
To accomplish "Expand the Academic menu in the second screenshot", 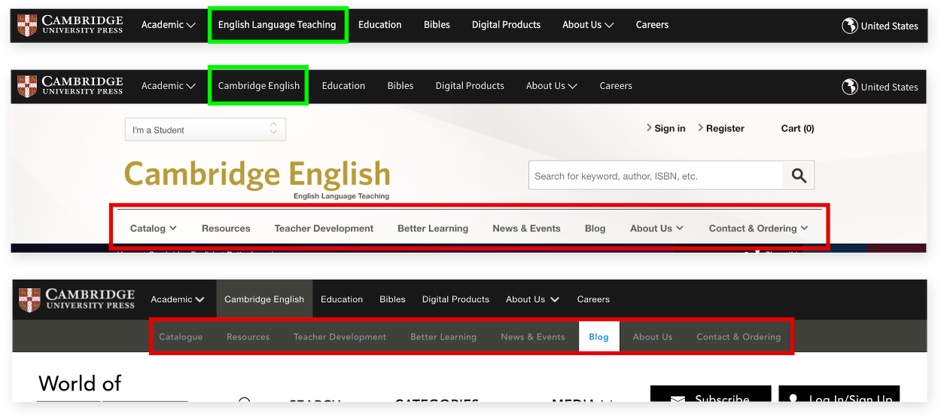I will click(169, 86).
